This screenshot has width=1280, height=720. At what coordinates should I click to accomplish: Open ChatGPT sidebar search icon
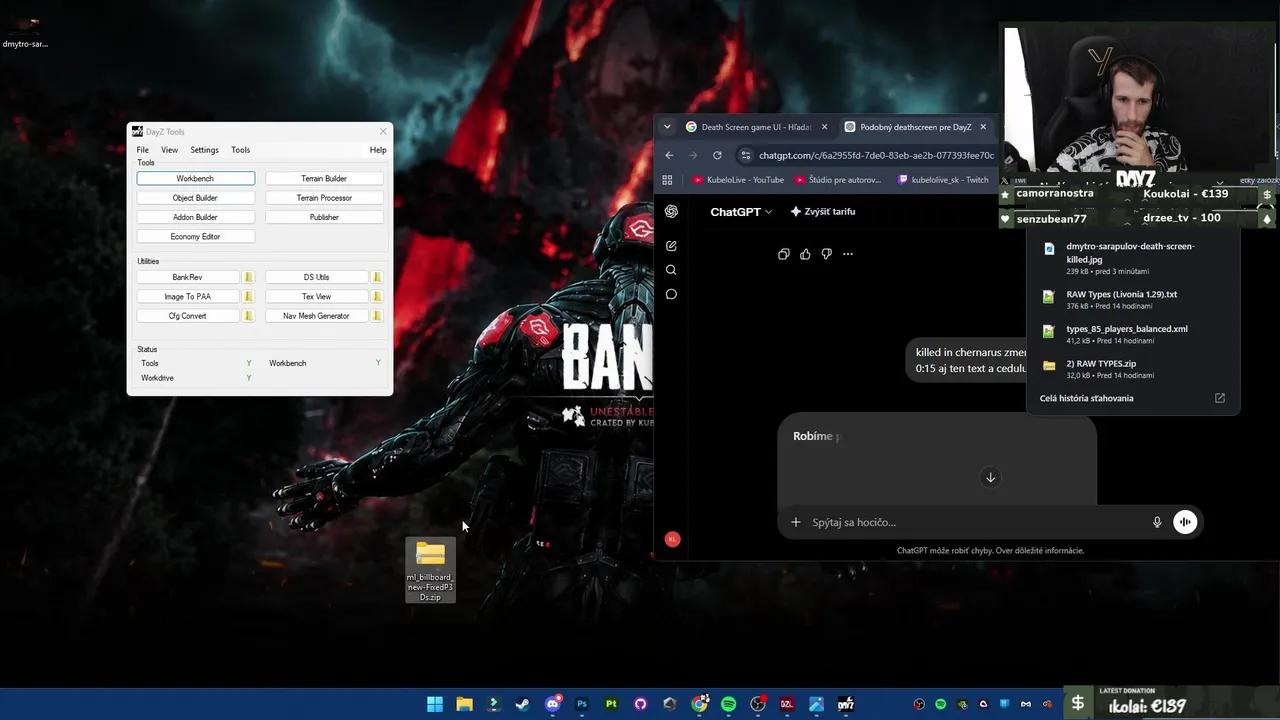point(671,270)
